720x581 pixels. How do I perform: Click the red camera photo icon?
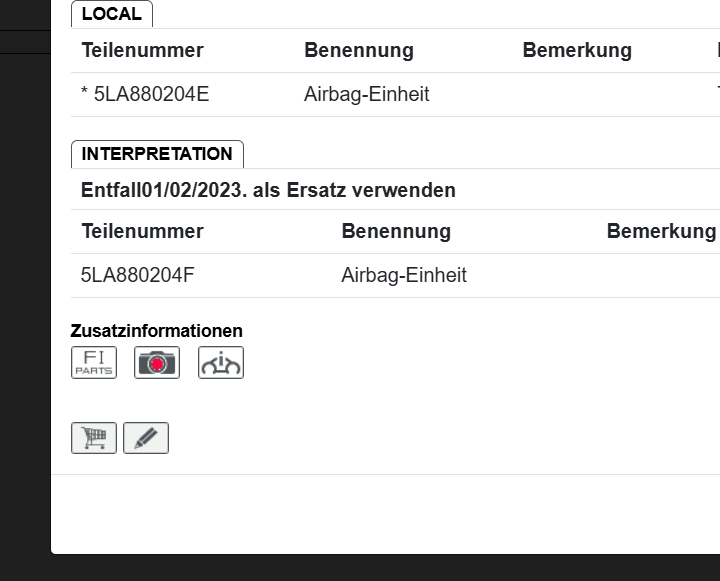coord(157,362)
